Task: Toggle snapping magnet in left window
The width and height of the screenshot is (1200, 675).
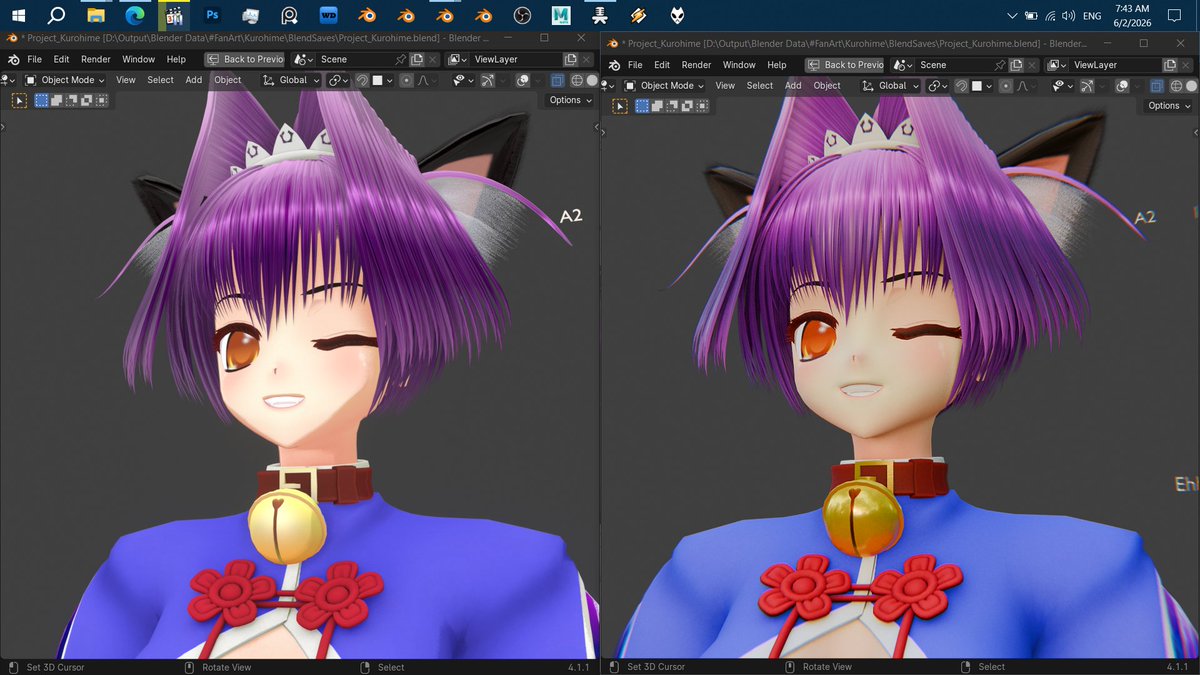Action: coord(361,80)
